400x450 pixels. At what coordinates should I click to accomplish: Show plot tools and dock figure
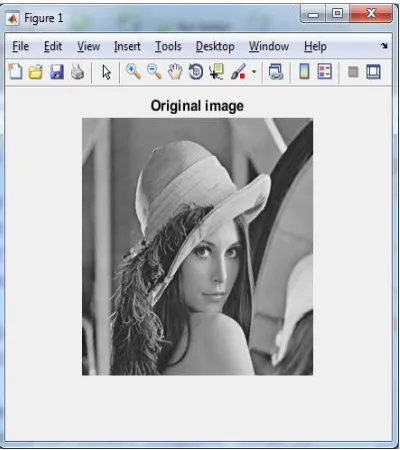(373, 72)
